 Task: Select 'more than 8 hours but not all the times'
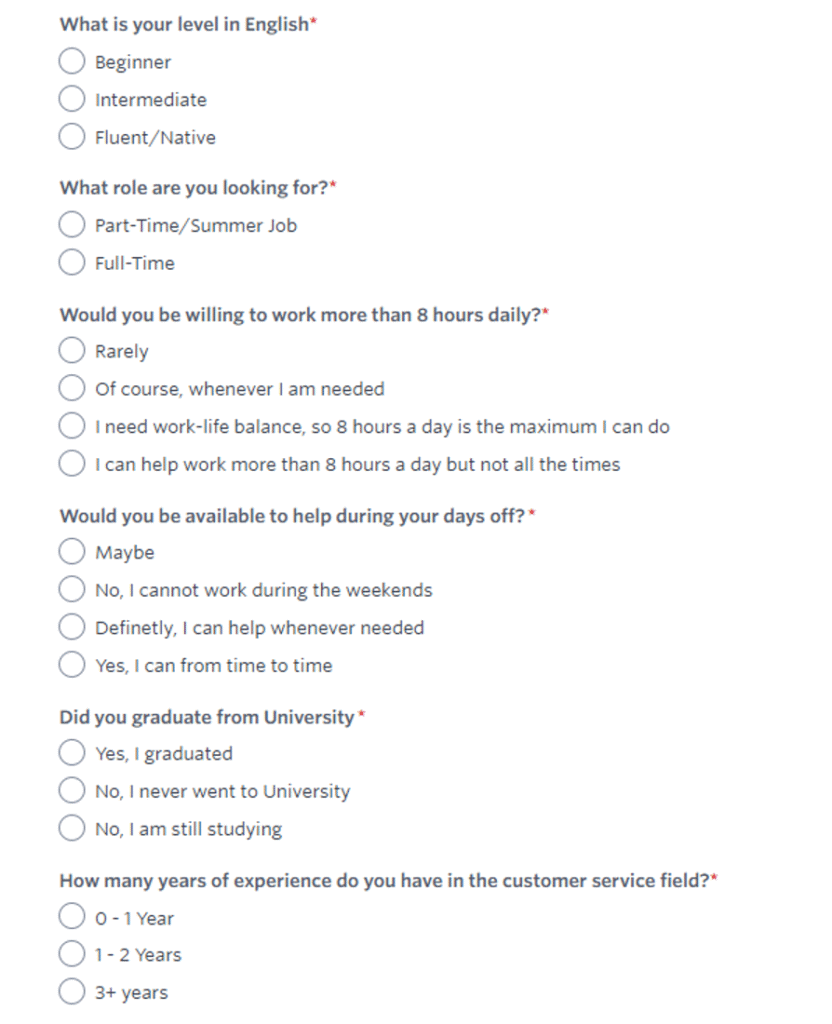(x=72, y=464)
